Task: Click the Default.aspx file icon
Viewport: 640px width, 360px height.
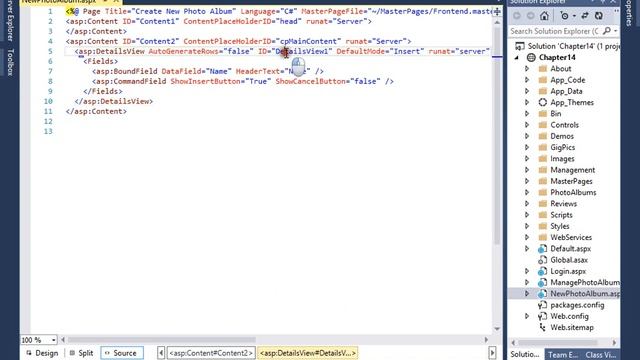Action: (x=542, y=249)
